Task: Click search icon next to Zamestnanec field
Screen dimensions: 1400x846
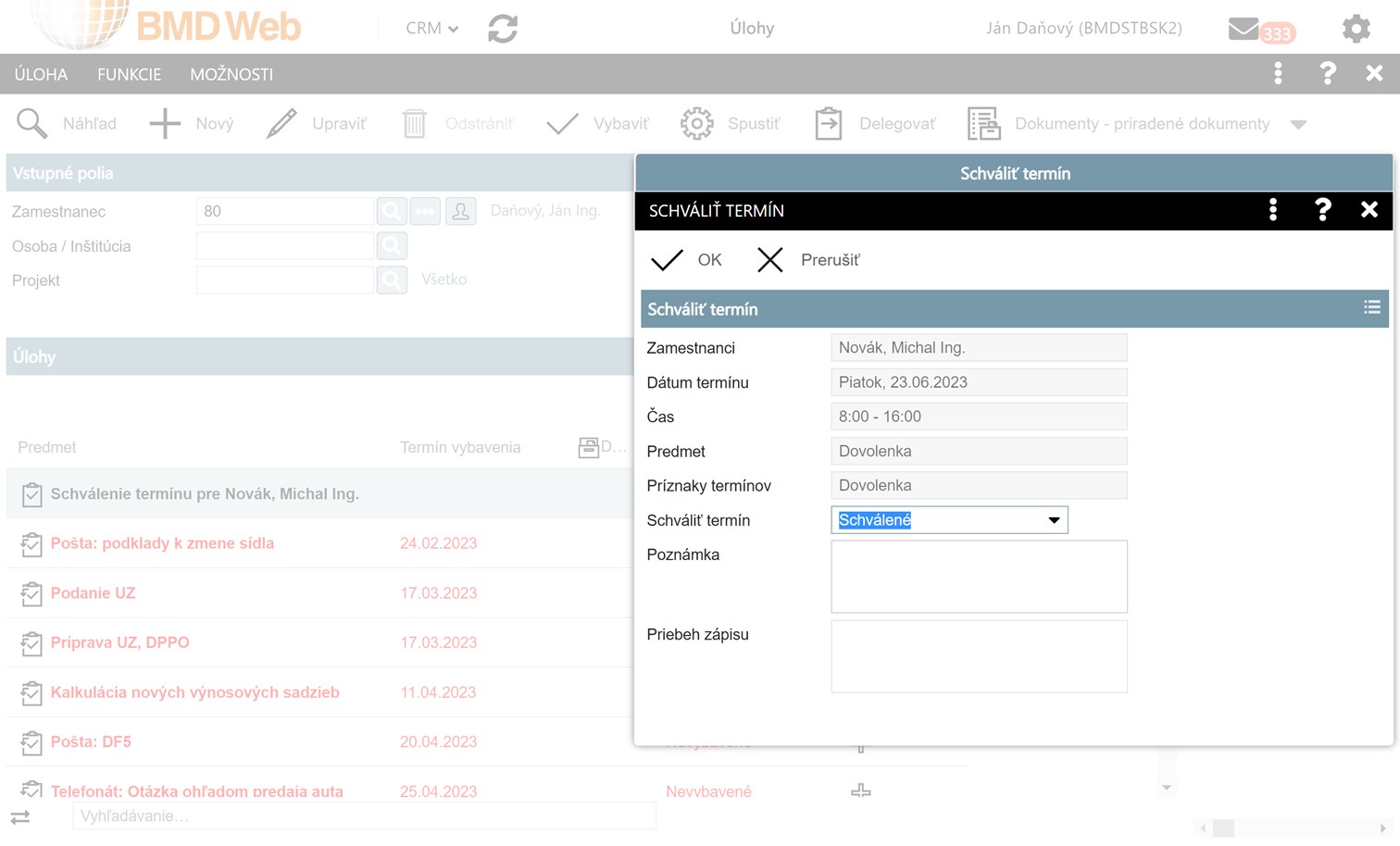Action: pyautogui.click(x=392, y=211)
